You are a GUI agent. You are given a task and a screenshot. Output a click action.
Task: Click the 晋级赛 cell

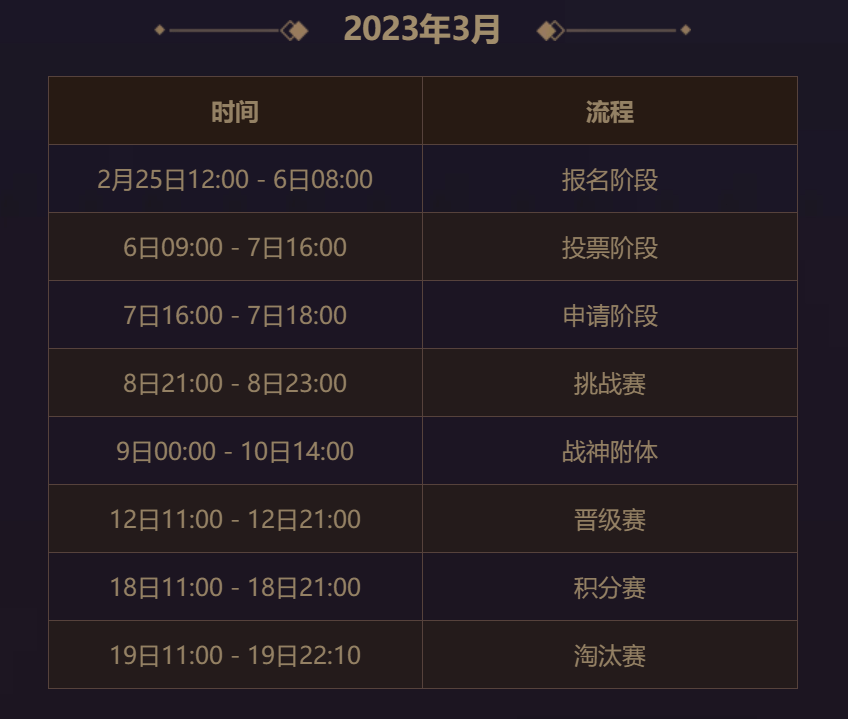tap(610, 519)
